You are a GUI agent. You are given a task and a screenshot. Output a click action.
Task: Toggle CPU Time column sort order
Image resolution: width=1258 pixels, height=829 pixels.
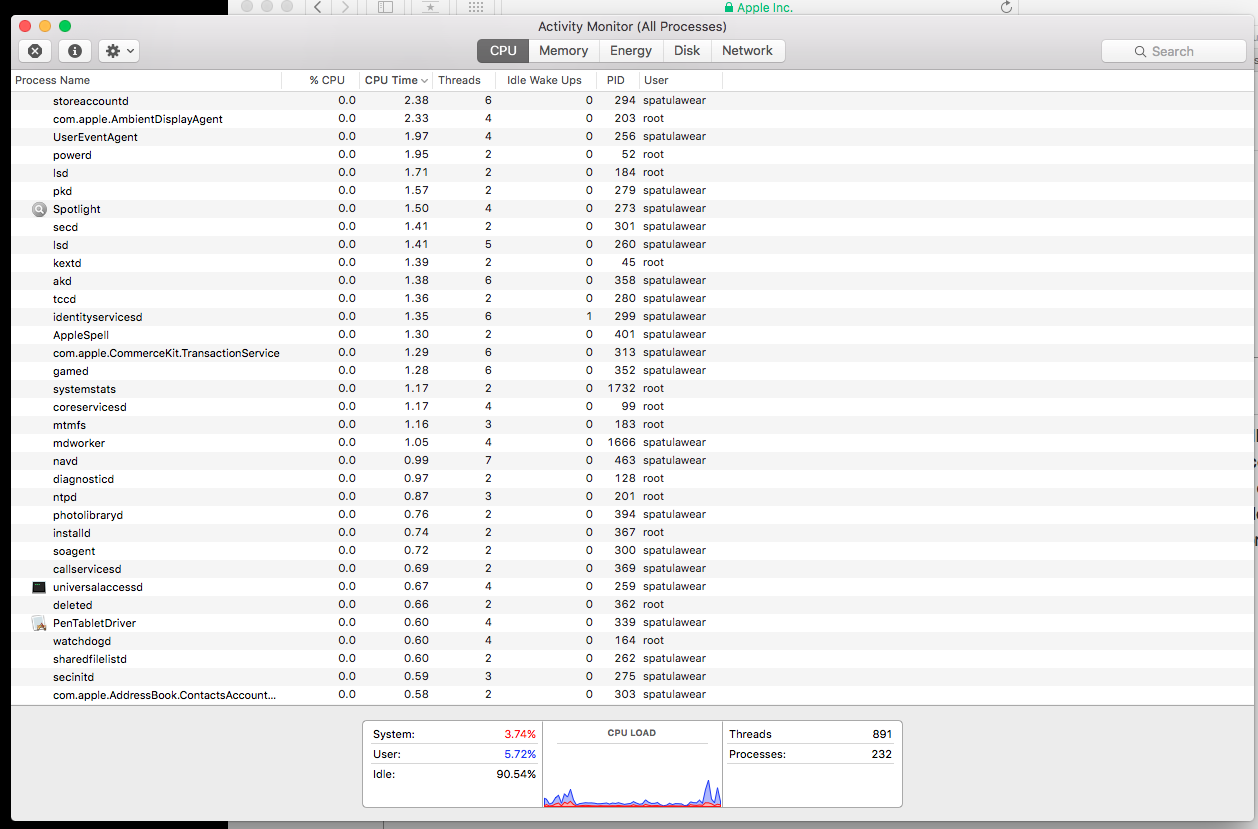pos(396,80)
